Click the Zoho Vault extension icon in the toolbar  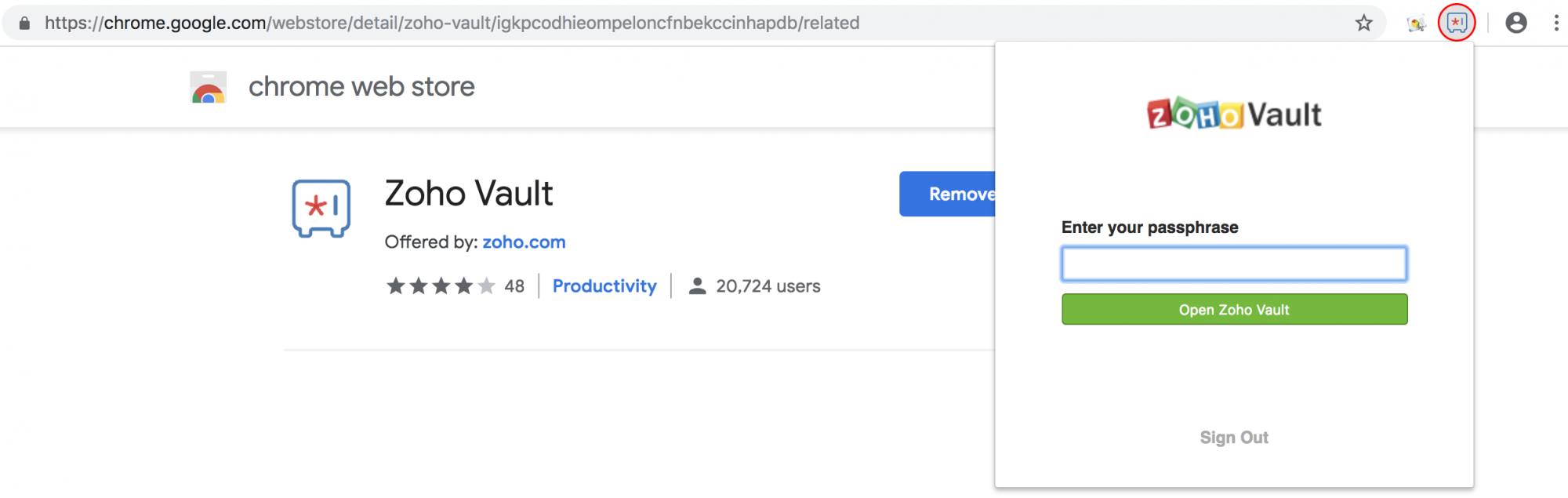(x=1456, y=23)
